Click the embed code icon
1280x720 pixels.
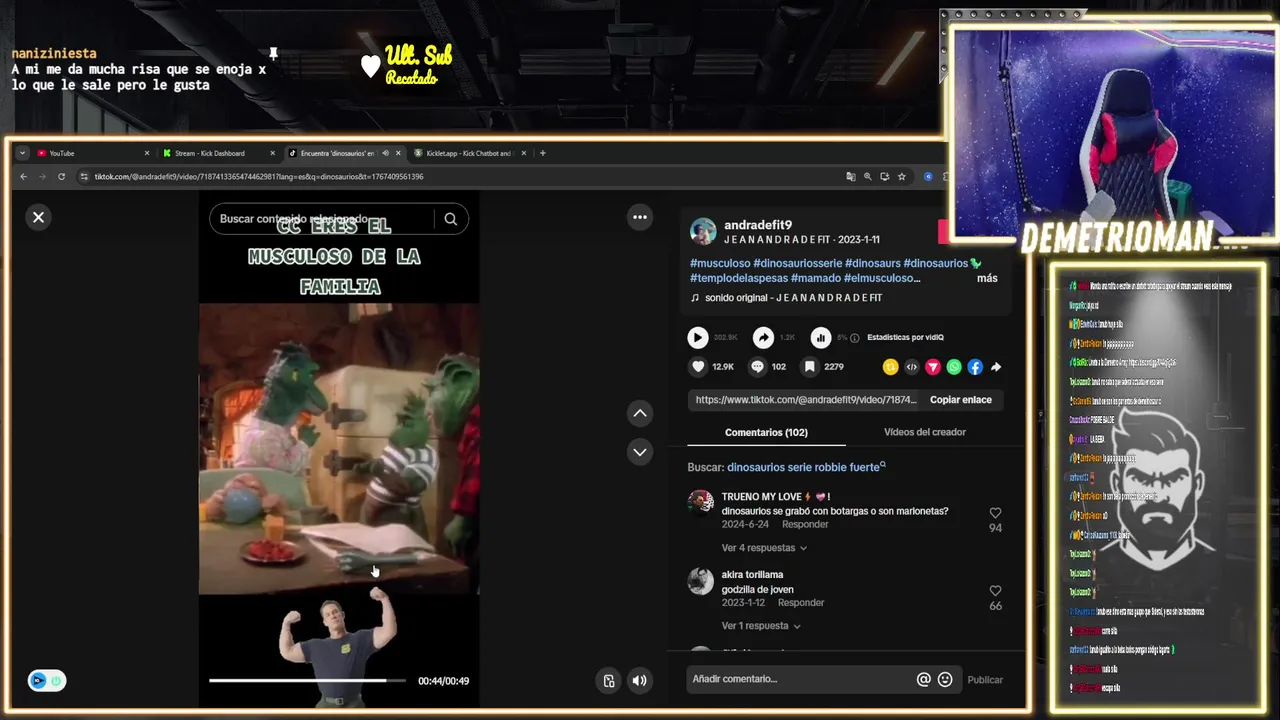click(911, 367)
